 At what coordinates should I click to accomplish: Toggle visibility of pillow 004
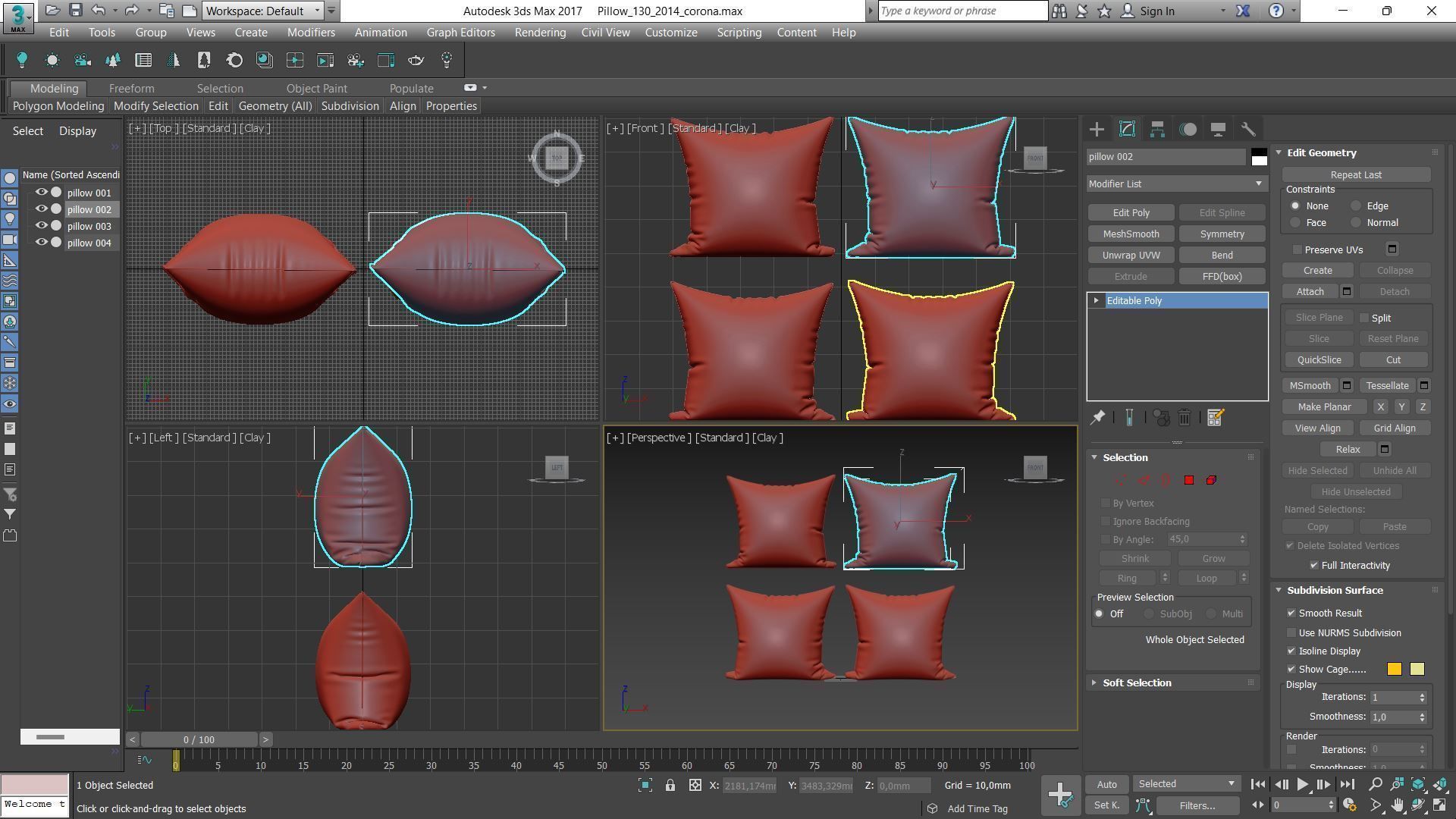[x=42, y=243]
